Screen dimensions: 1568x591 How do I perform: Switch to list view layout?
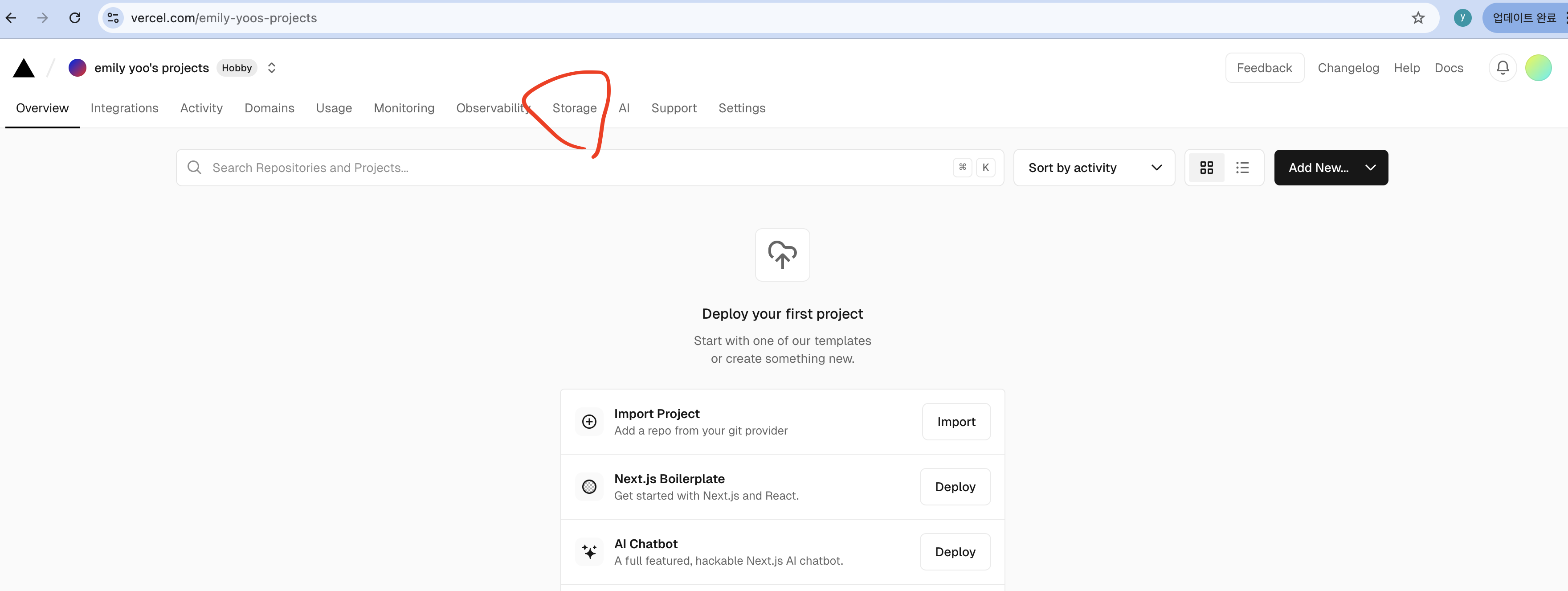(1242, 168)
